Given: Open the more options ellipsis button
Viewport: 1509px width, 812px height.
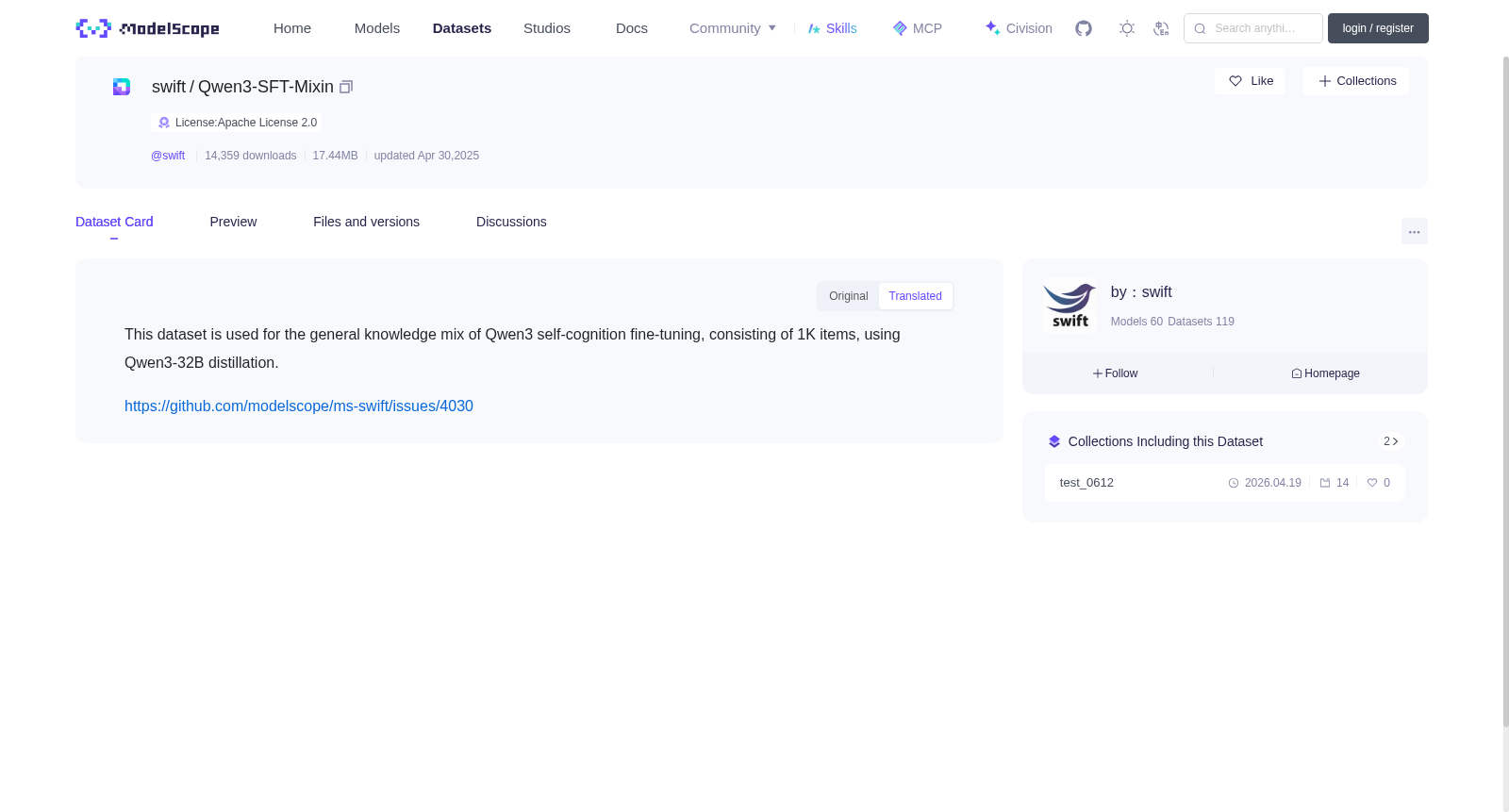Looking at the screenshot, I should tap(1415, 231).
